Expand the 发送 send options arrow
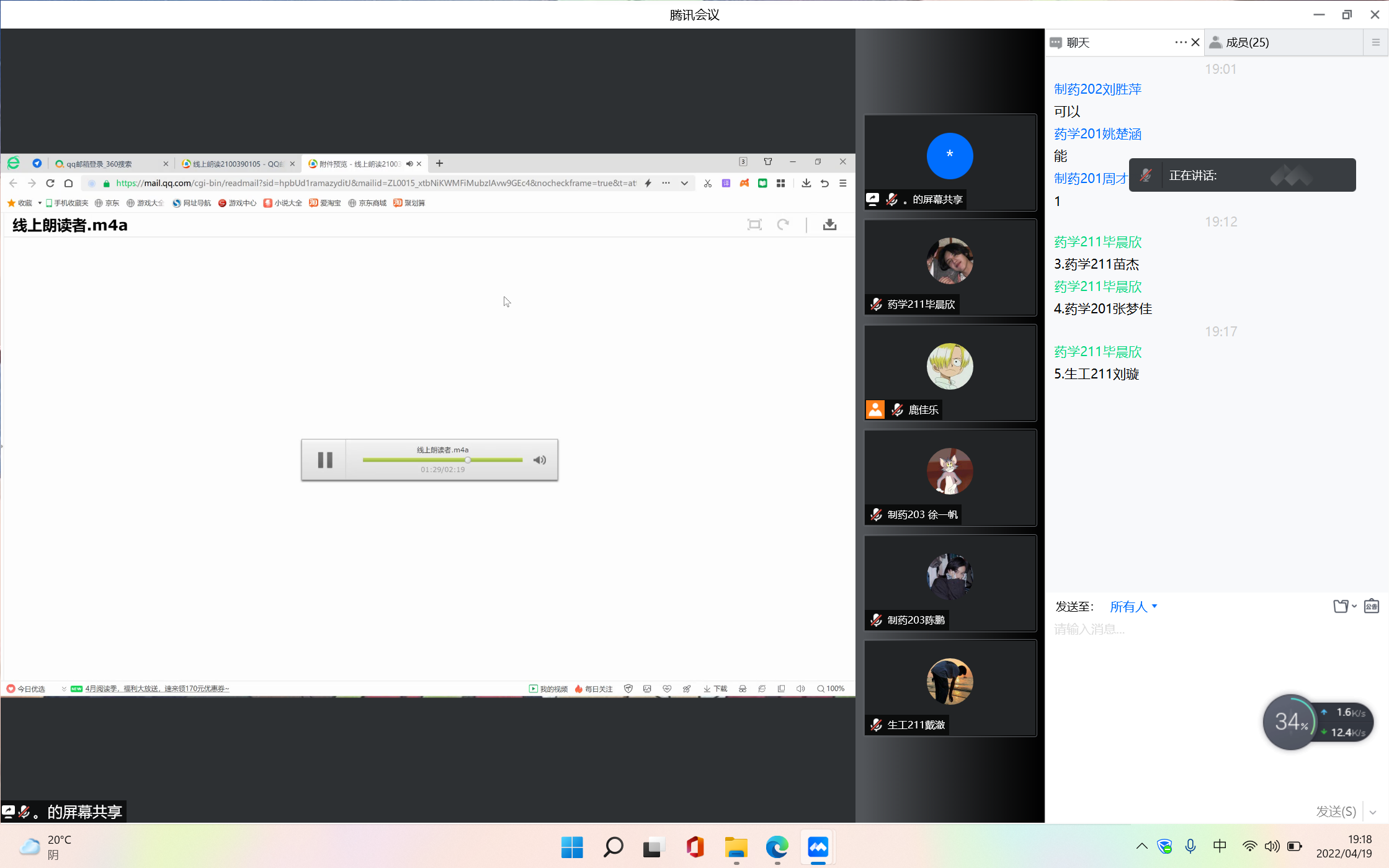This screenshot has height=868, width=1389. [x=1373, y=812]
